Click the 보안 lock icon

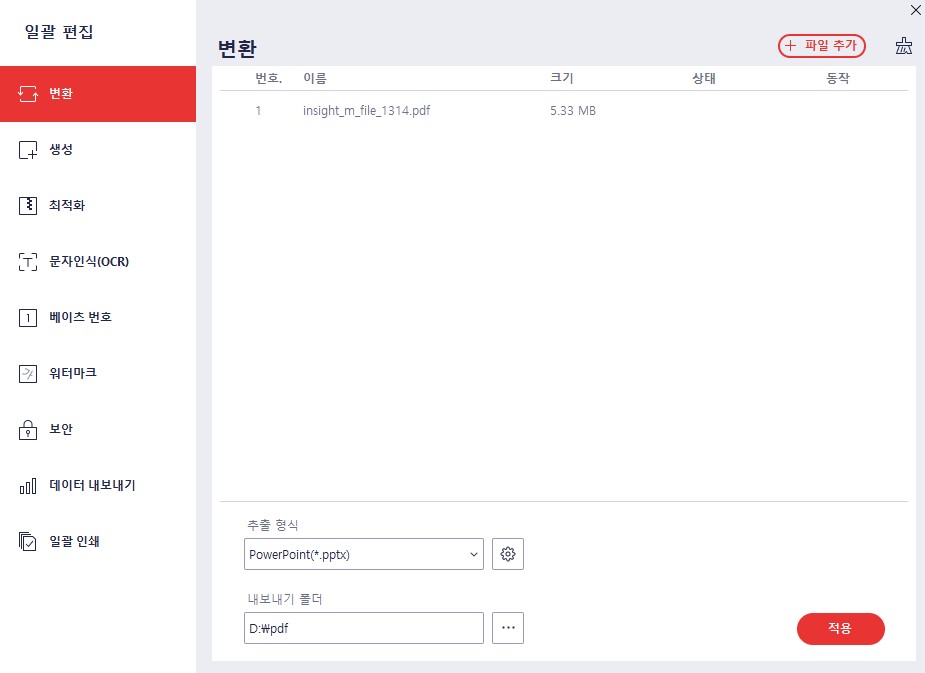click(x=28, y=430)
